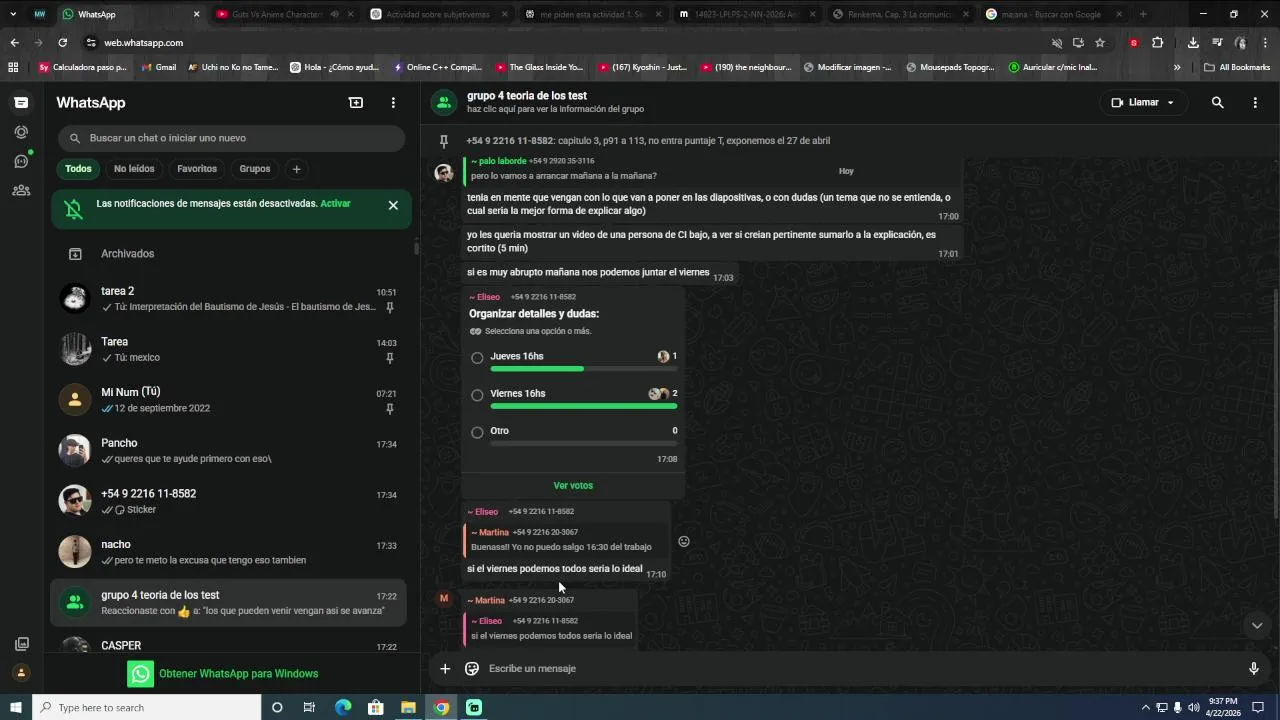Open Windows Start menu

pos(15,707)
